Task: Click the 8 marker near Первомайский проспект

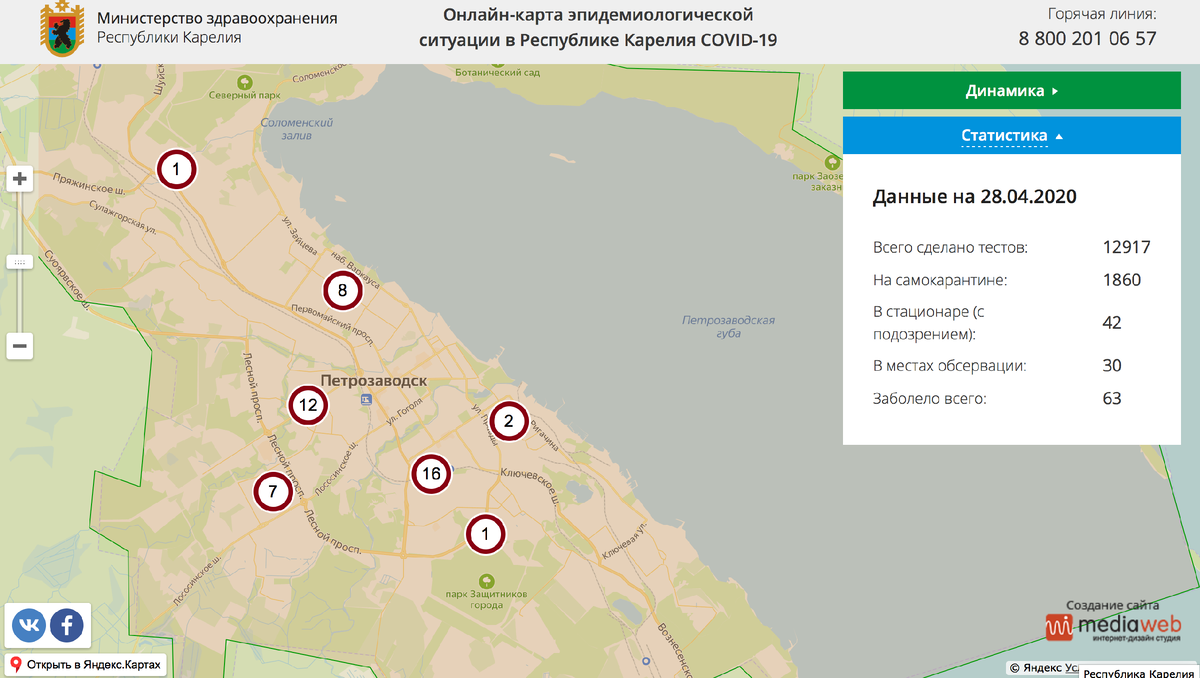Action: click(342, 290)
